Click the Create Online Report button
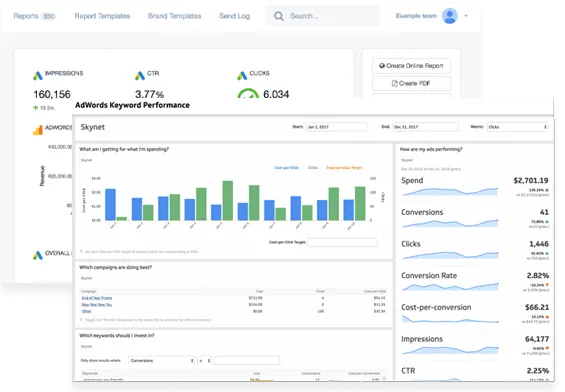Image resolution: width=565 pixels, height=392 pixels. click(x=411, y=66)
